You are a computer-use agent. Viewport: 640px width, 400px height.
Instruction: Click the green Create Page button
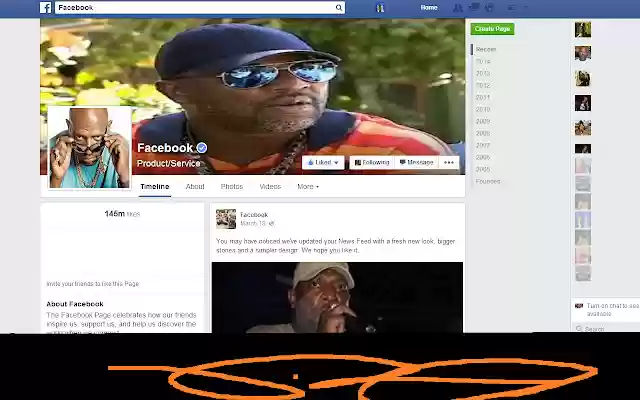coord(492,29)
